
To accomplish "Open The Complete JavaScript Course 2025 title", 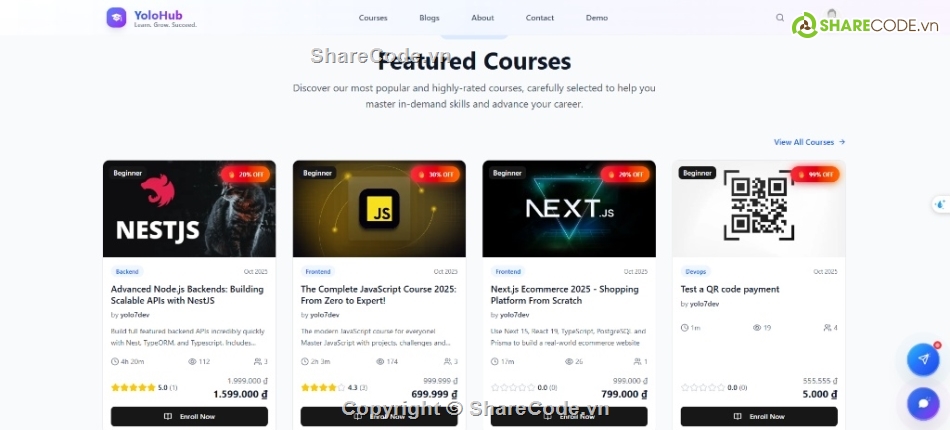I will coord(379,295).
